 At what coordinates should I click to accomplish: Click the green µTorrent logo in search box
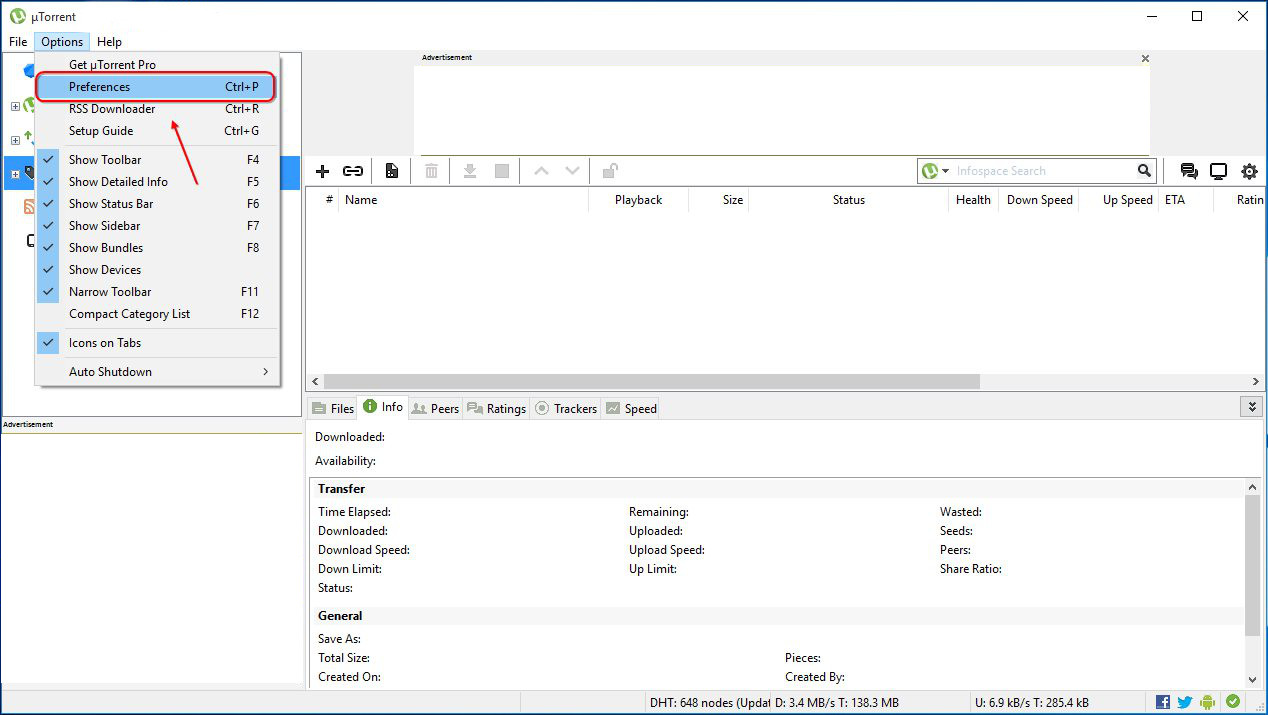point(930,171)
